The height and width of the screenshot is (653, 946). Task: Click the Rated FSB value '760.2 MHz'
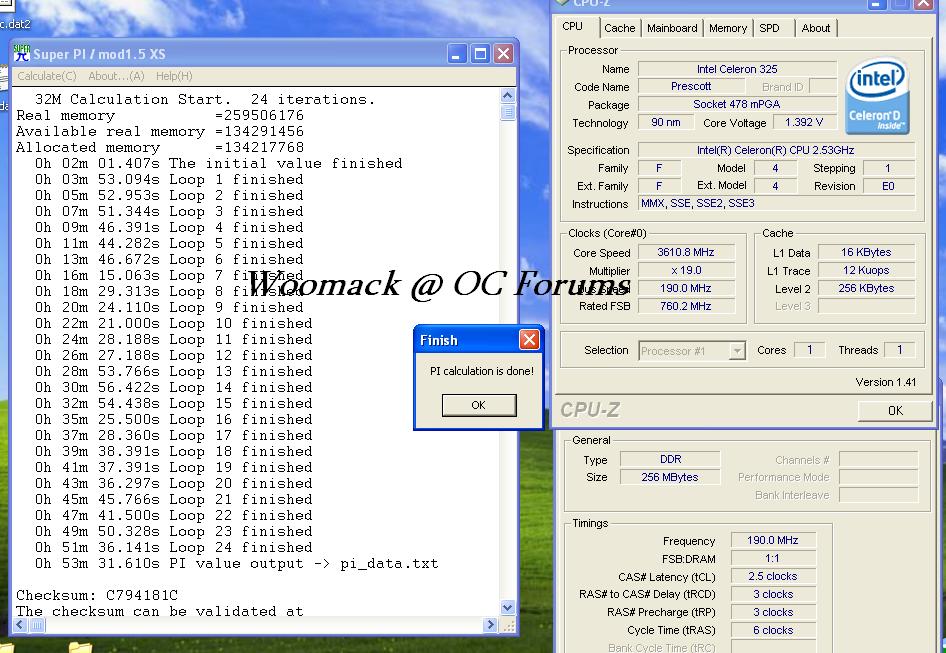coord(686,306)
